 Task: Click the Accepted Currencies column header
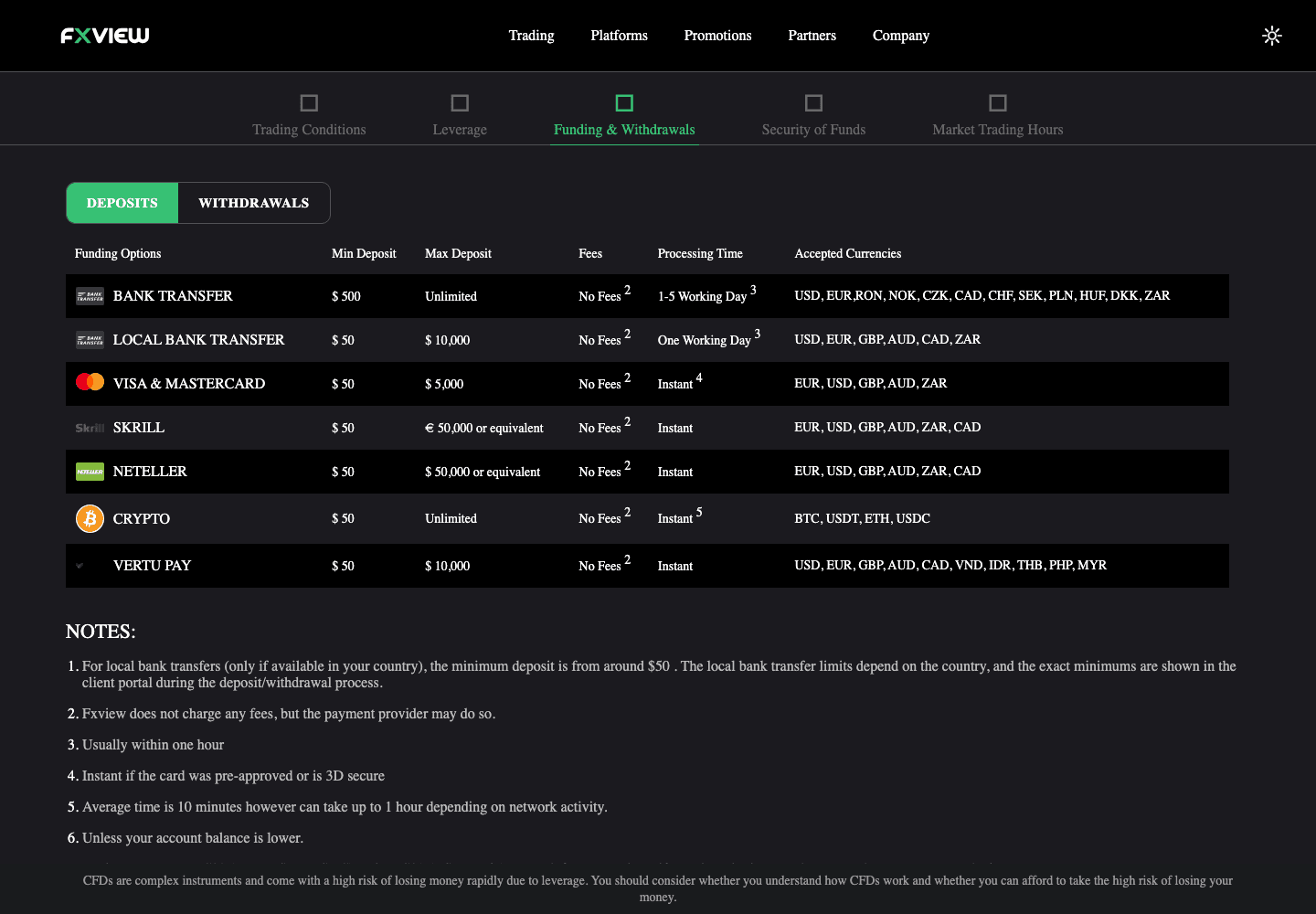click(848, 254)
